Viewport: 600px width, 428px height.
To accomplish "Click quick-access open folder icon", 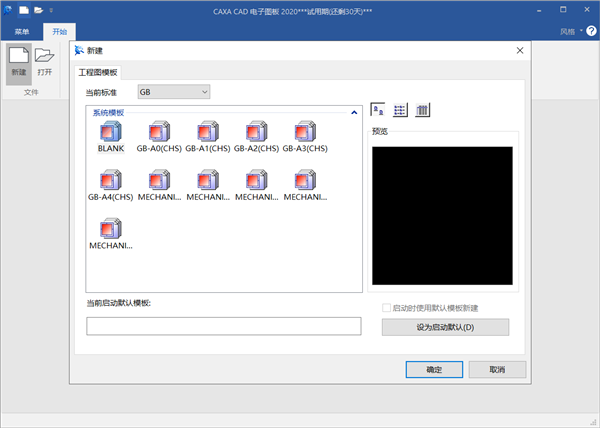I will [x=38, y=10].
